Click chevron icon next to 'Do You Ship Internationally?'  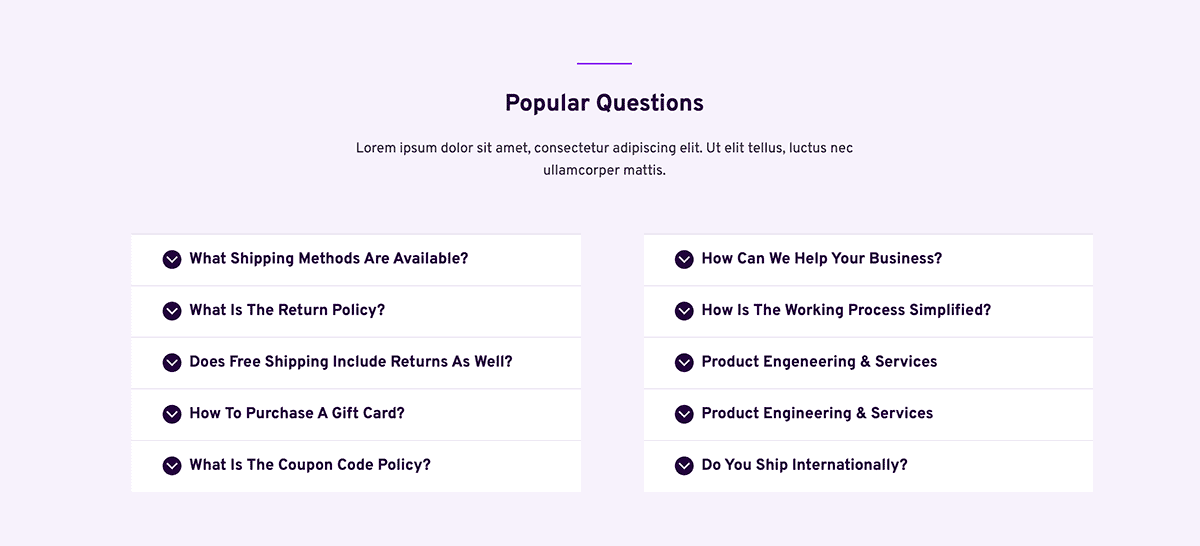click(x=684, y=465)
